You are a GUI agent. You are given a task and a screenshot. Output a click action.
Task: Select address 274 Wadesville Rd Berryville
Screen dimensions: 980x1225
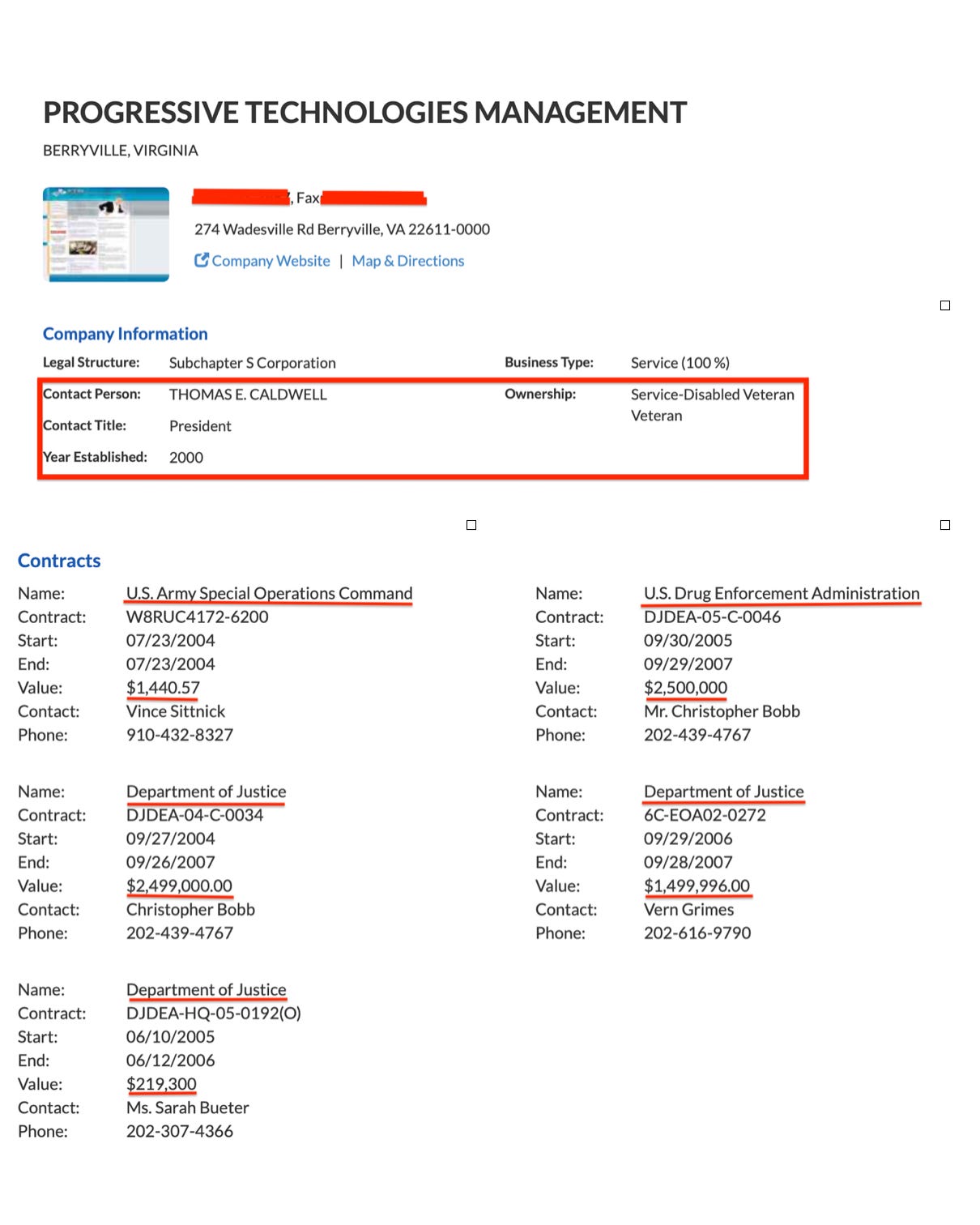[x=342, y=229]
